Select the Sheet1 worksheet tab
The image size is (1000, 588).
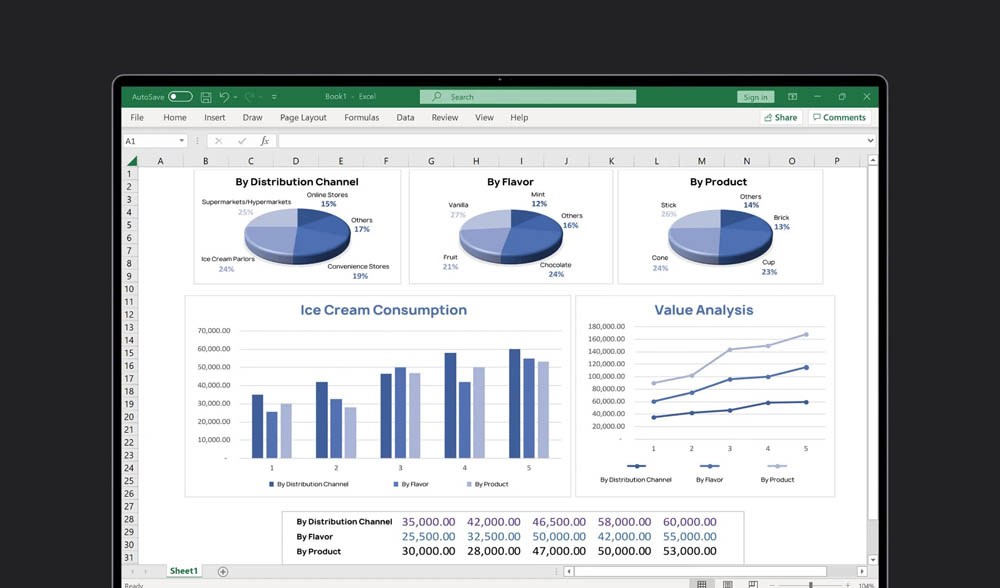[x=183, y=571]
